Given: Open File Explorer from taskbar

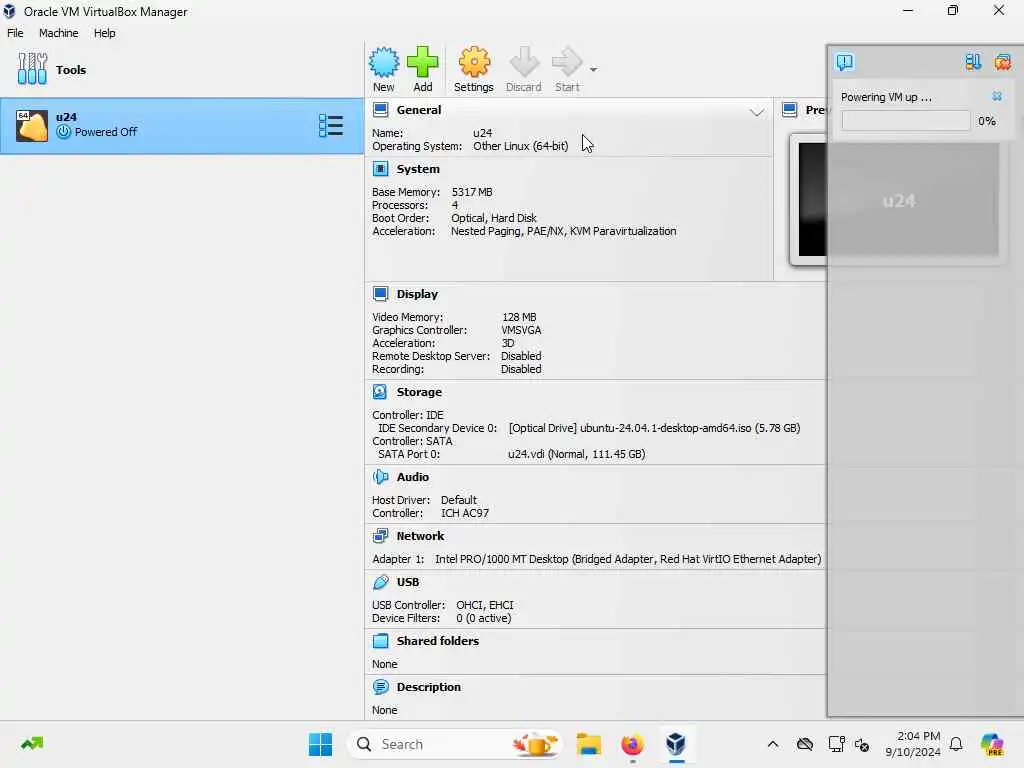Looking at the screenshot, I should [x=588, y=744].
